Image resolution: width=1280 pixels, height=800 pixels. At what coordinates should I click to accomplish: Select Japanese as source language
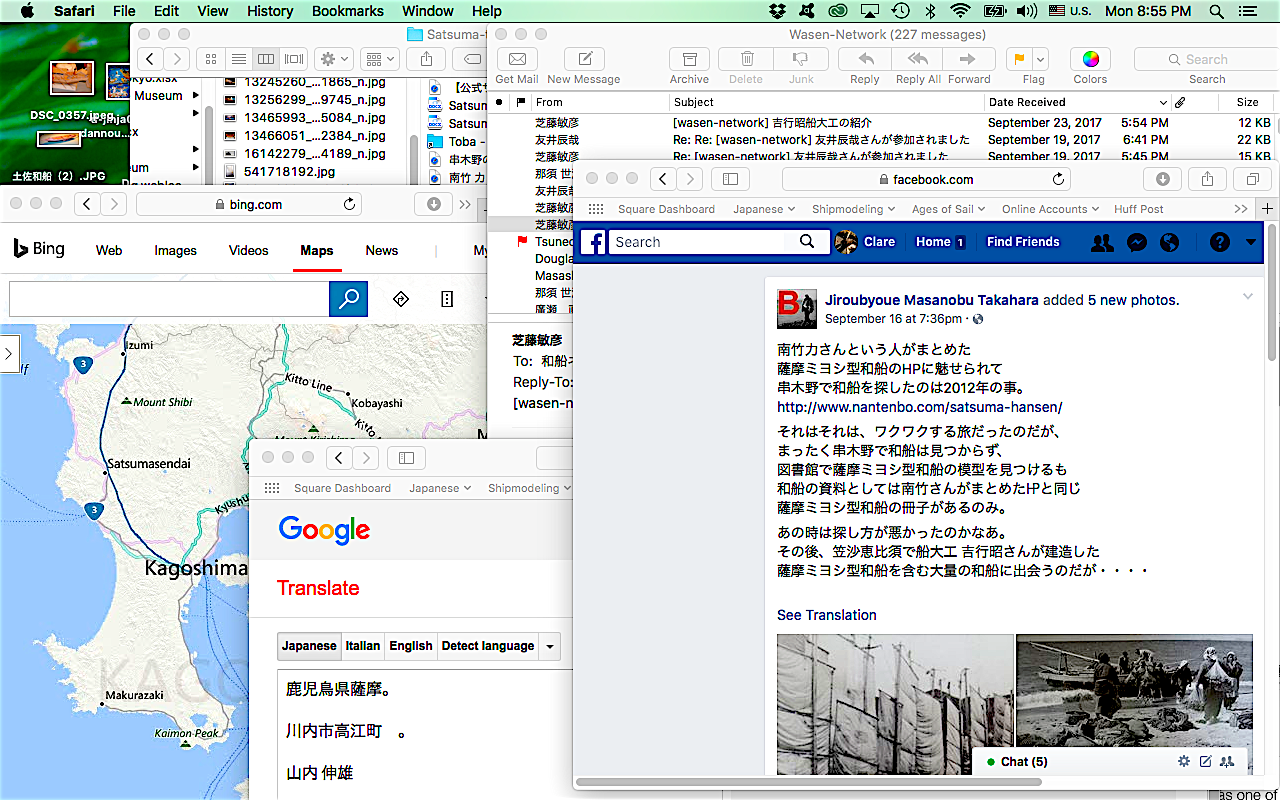tap(309, 646)
